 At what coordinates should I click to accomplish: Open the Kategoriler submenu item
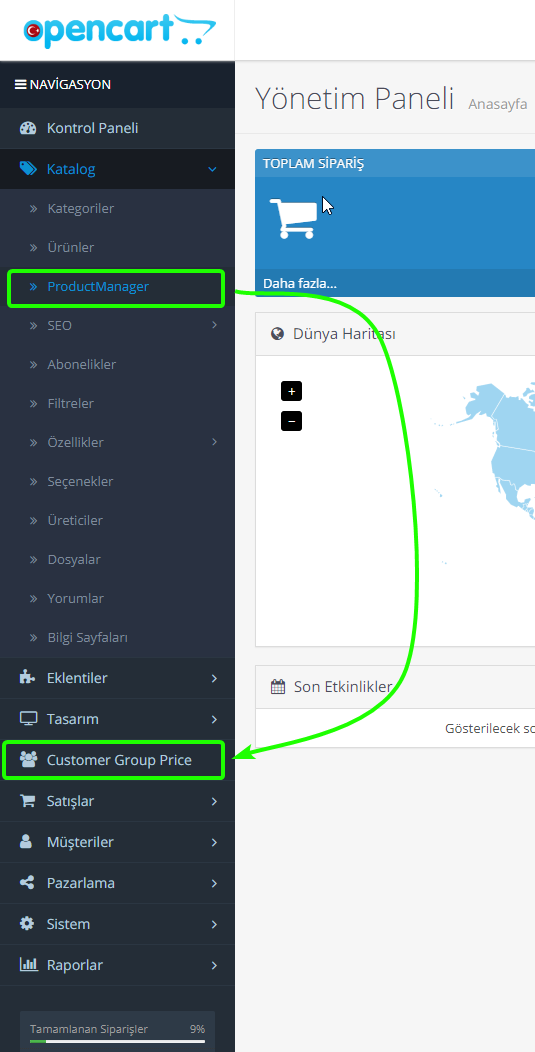coord(117,209)
